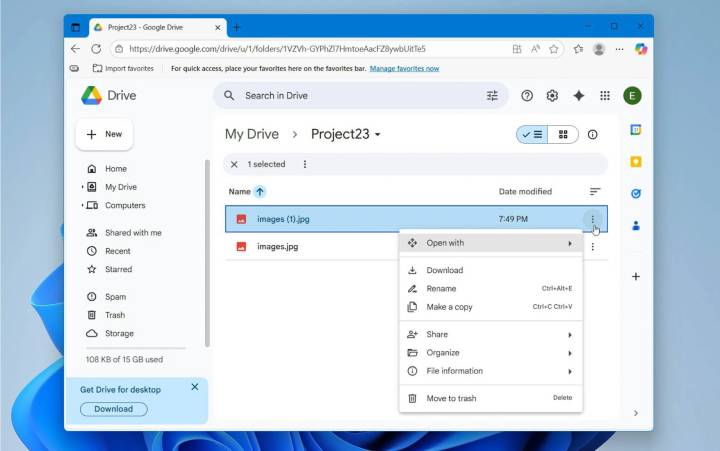
Task: Choose Download from context menu
Action: pos(491,270)
